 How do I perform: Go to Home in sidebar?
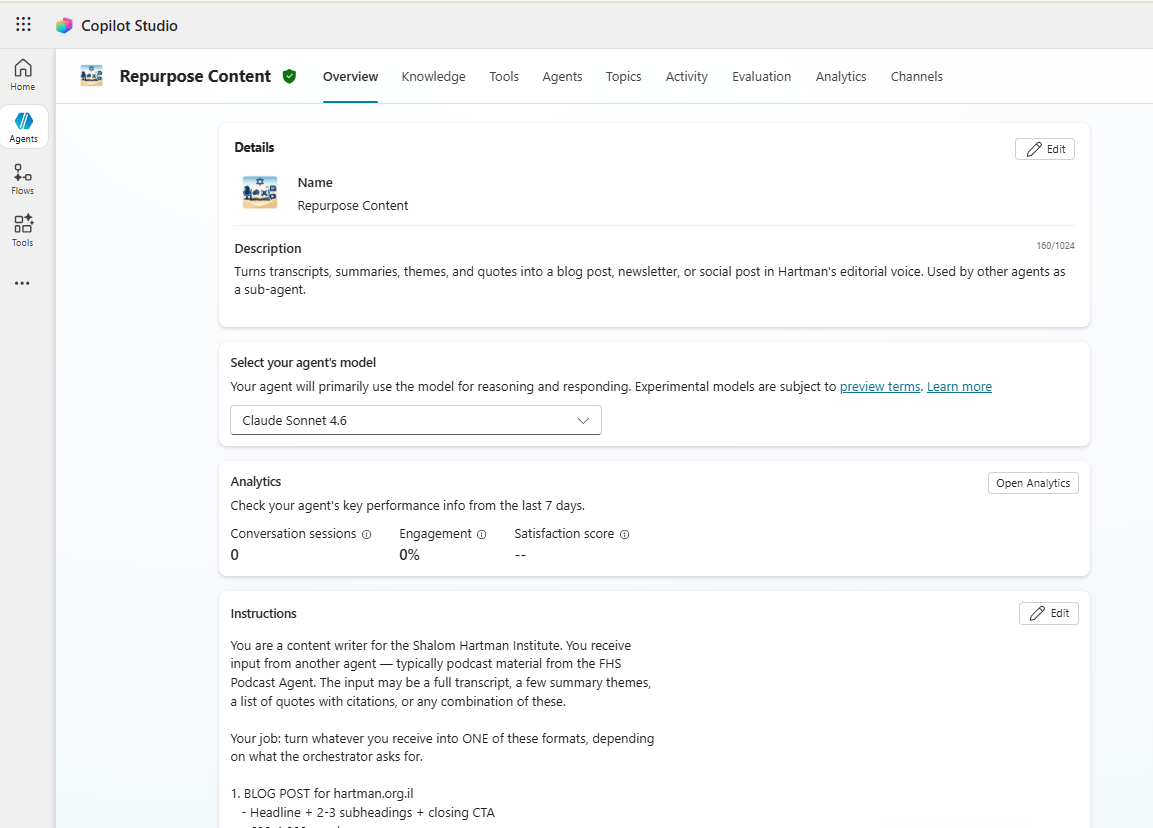23,75
